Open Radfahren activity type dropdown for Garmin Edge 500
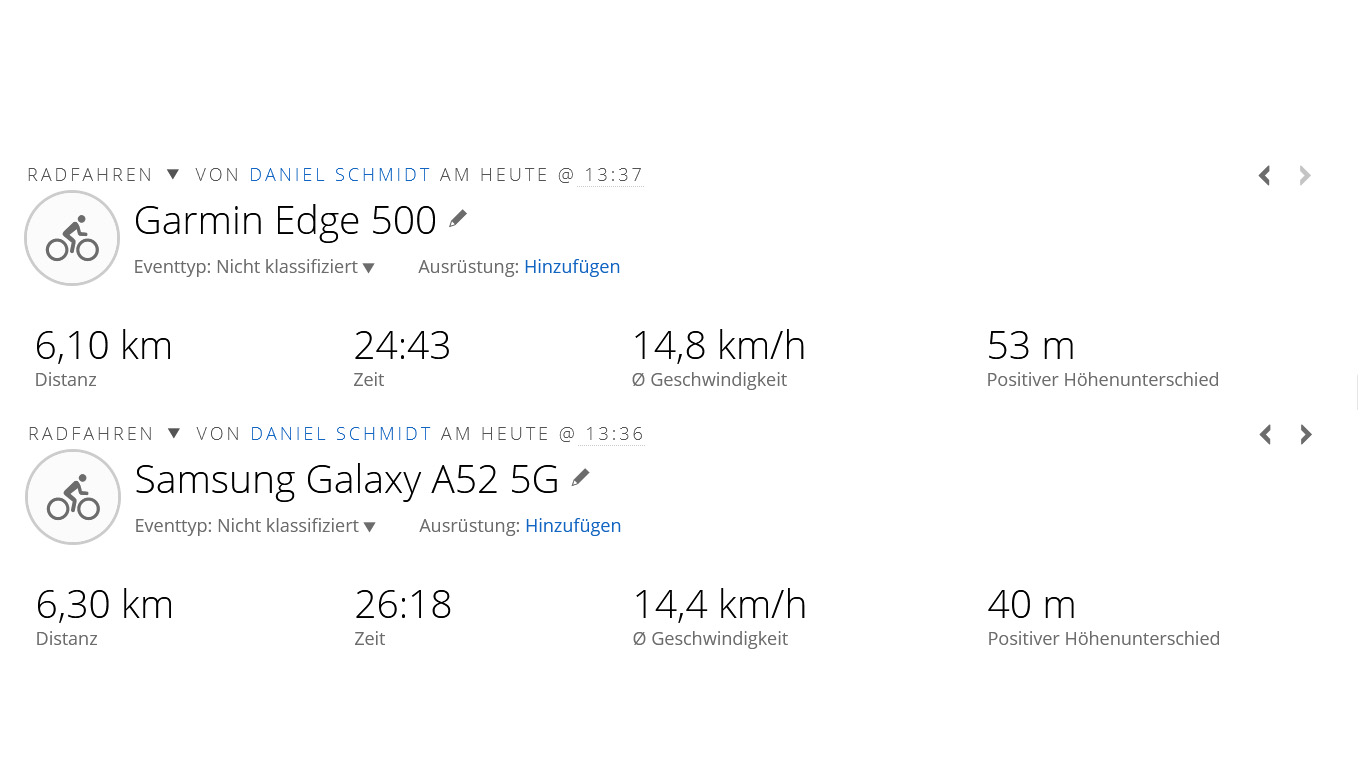The height and width of the screenshot is (766, 1363). click(173, 175)
